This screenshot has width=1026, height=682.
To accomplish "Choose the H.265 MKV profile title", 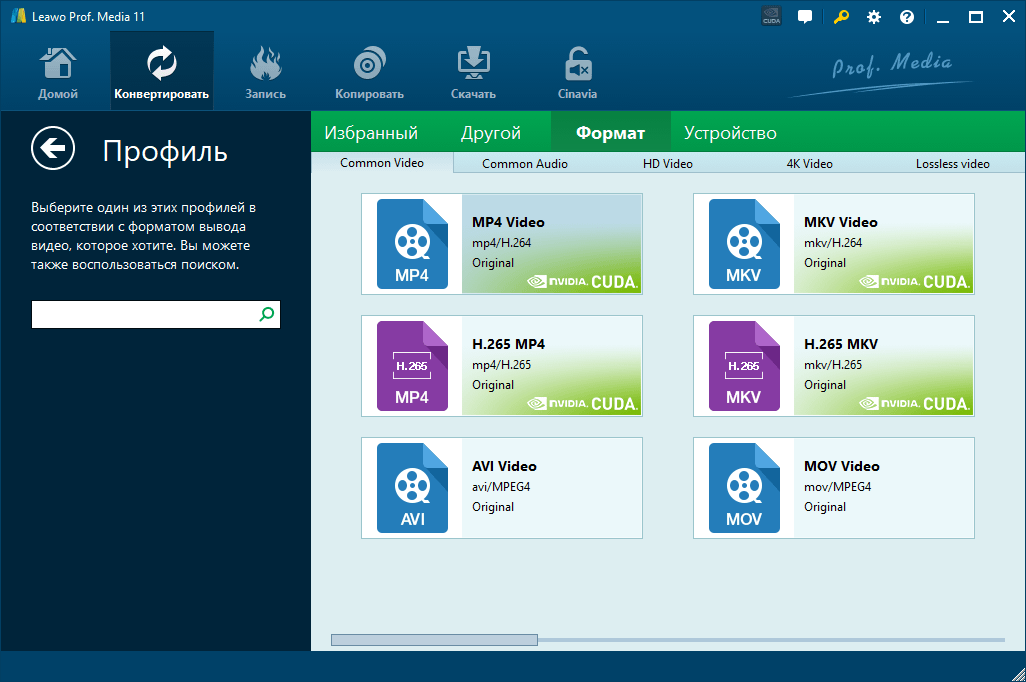I will 841,344.
